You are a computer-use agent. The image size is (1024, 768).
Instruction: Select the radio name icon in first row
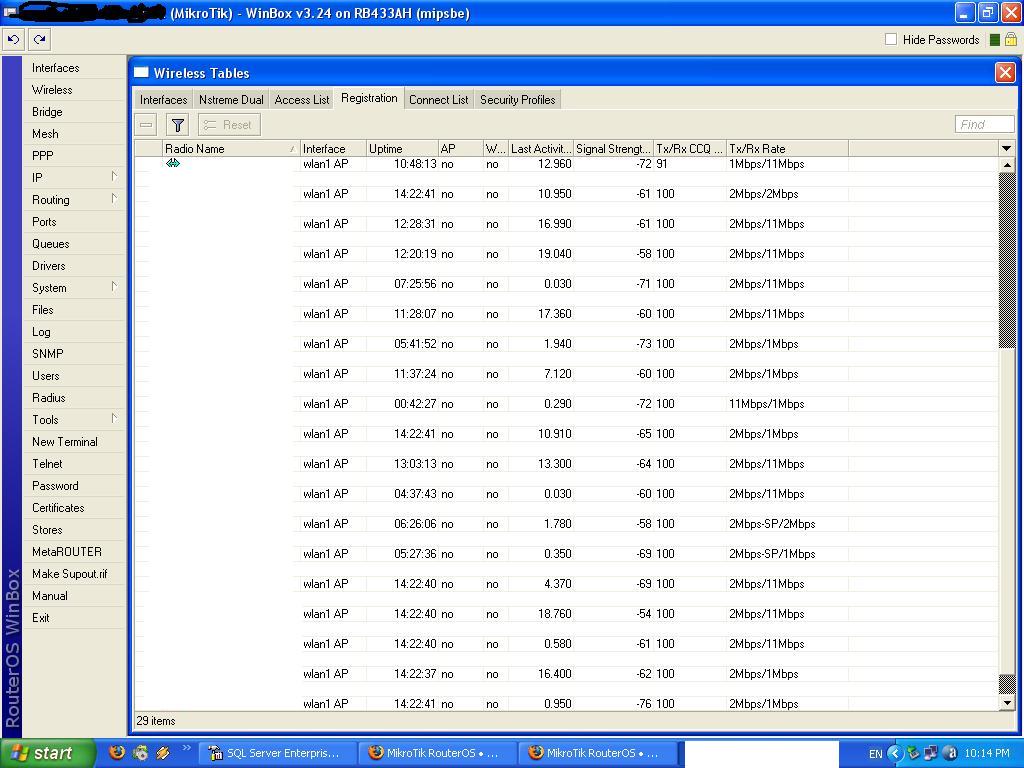[x=173, y=163]
